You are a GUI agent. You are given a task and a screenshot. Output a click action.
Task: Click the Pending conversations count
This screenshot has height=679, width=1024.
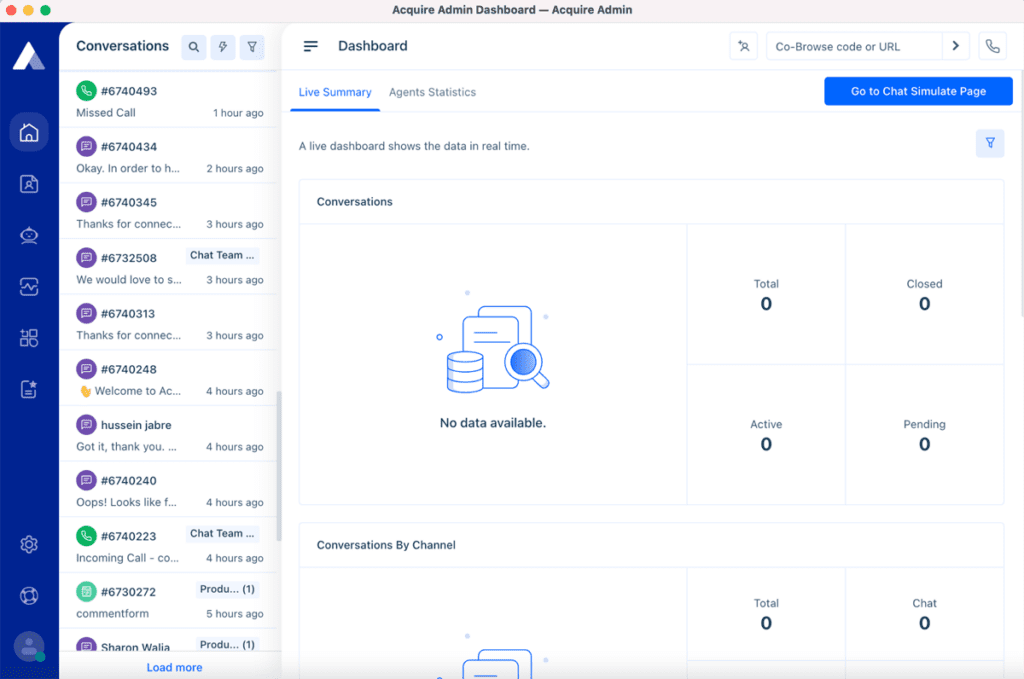[924, 444]
